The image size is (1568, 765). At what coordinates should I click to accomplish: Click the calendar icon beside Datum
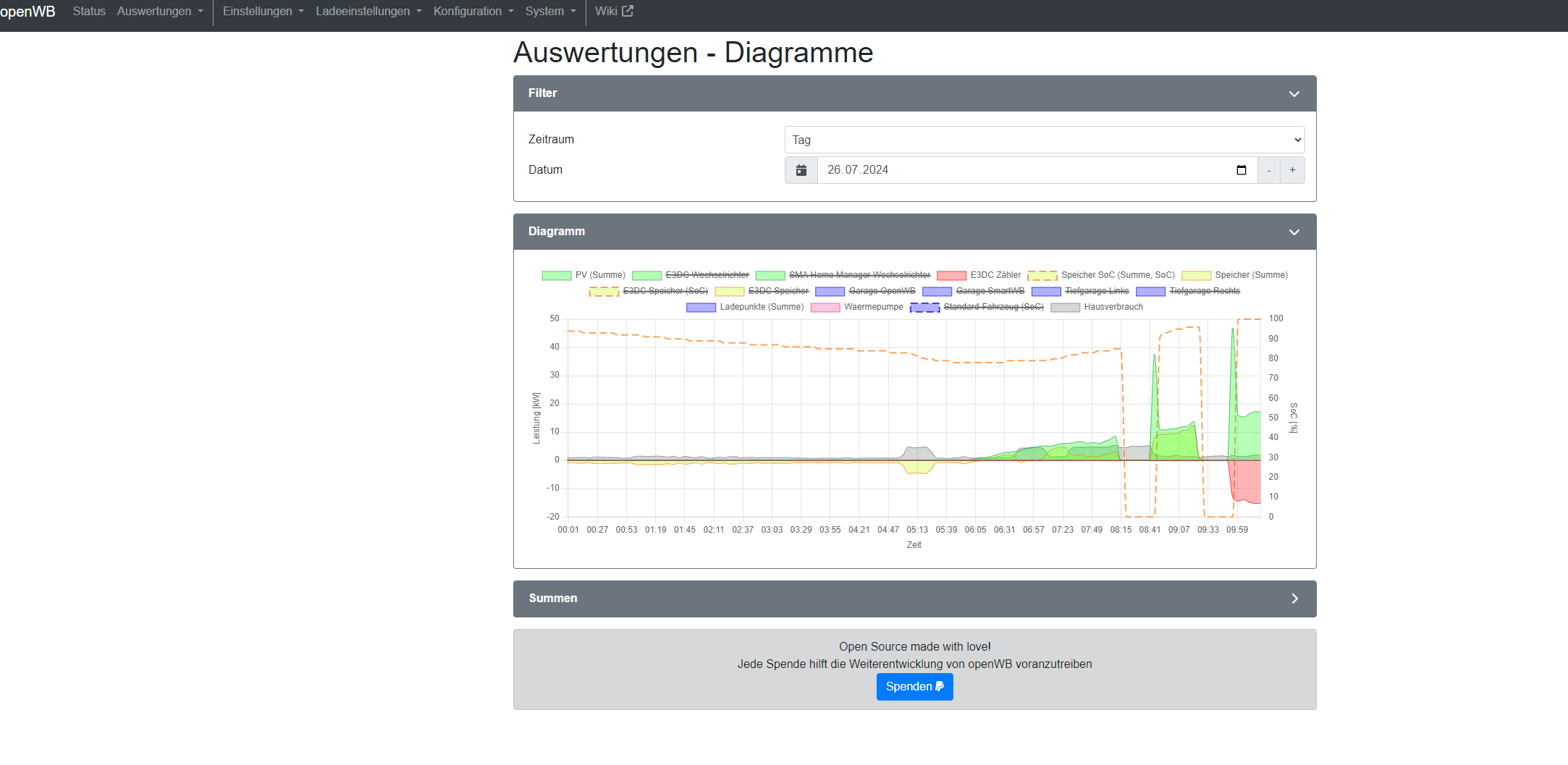tap(801, 170)
